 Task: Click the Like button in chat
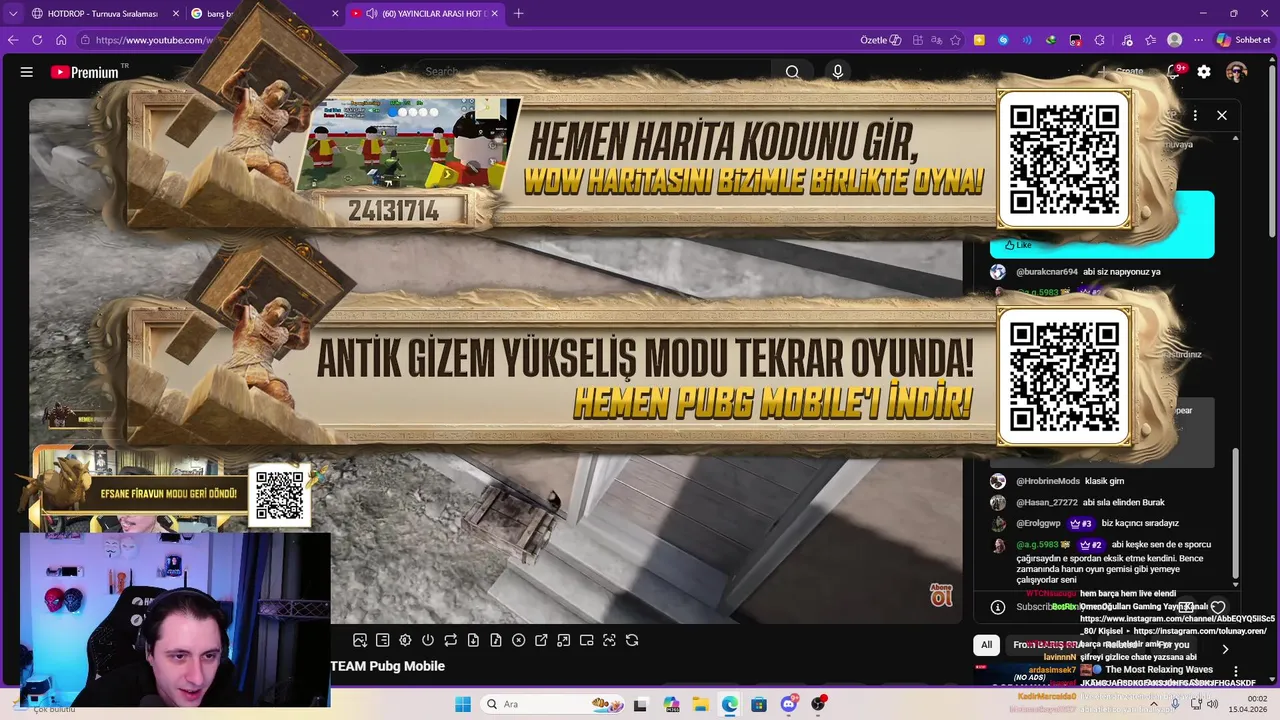pyautogui.click(x=1018, y=245)
